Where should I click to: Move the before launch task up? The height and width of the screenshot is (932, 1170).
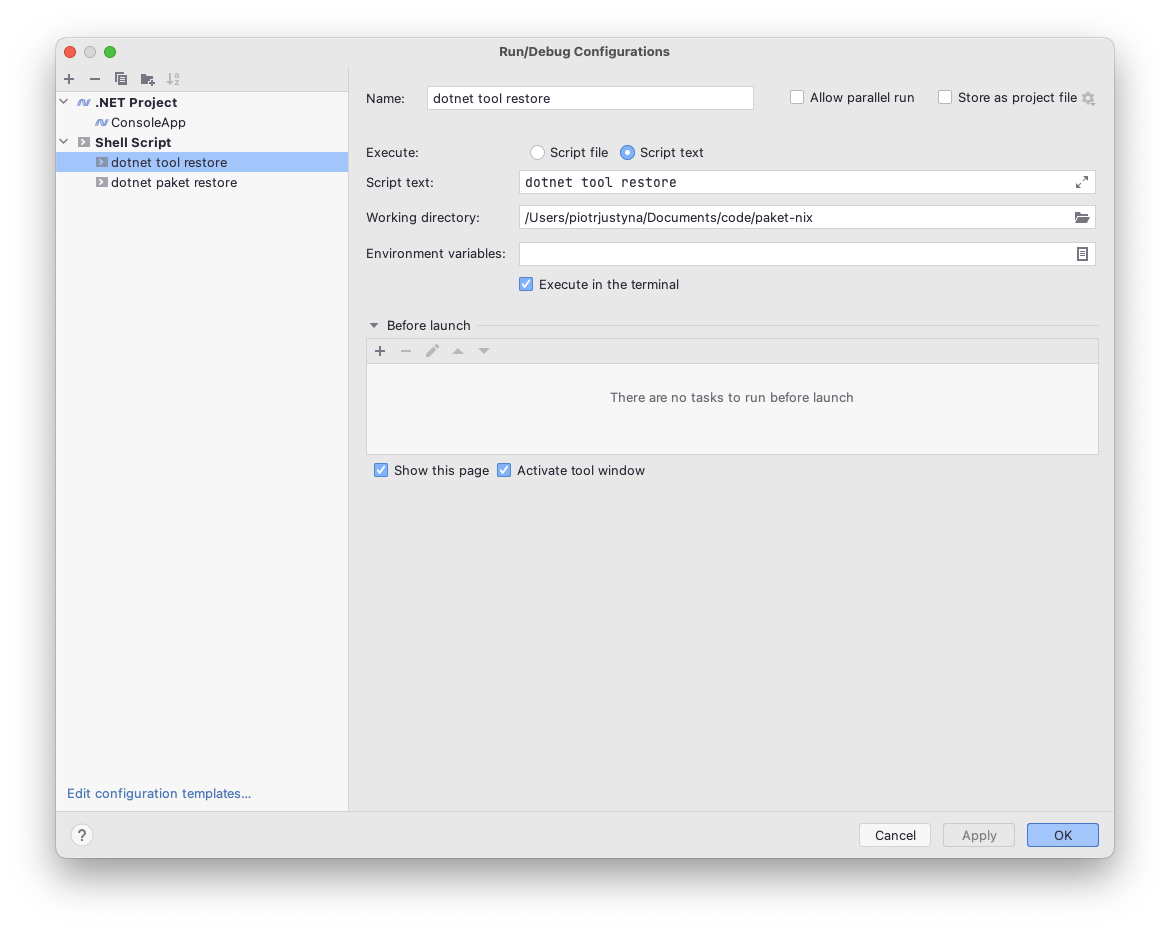point(458,351)
